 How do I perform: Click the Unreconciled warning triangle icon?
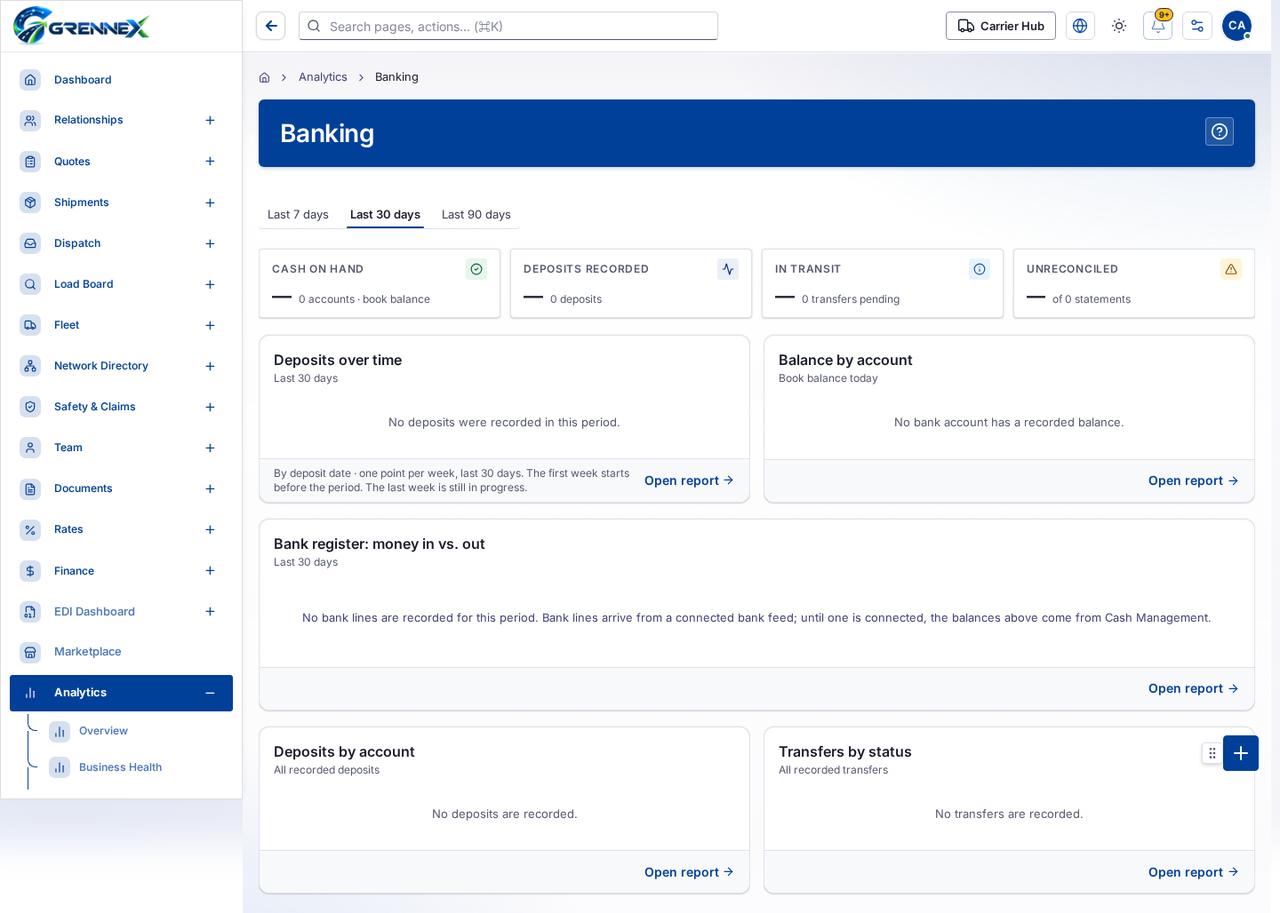(1231, 269)
